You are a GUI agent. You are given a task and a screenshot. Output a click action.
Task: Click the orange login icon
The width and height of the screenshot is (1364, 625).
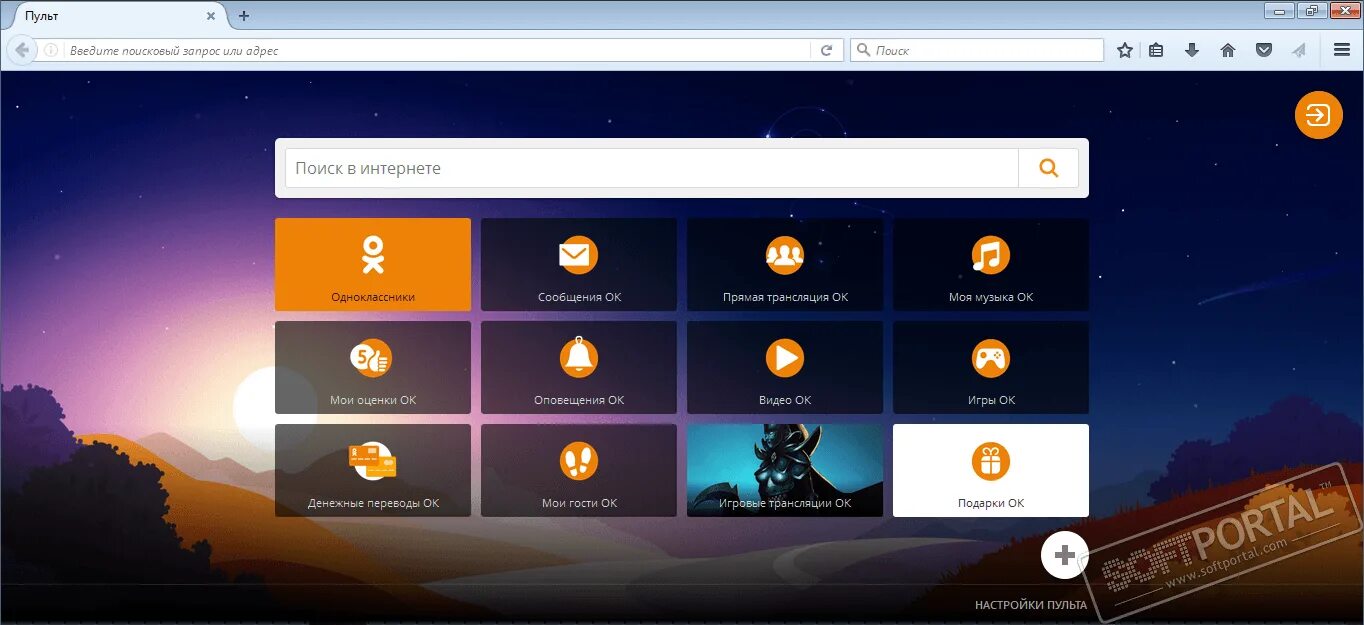1319,115
